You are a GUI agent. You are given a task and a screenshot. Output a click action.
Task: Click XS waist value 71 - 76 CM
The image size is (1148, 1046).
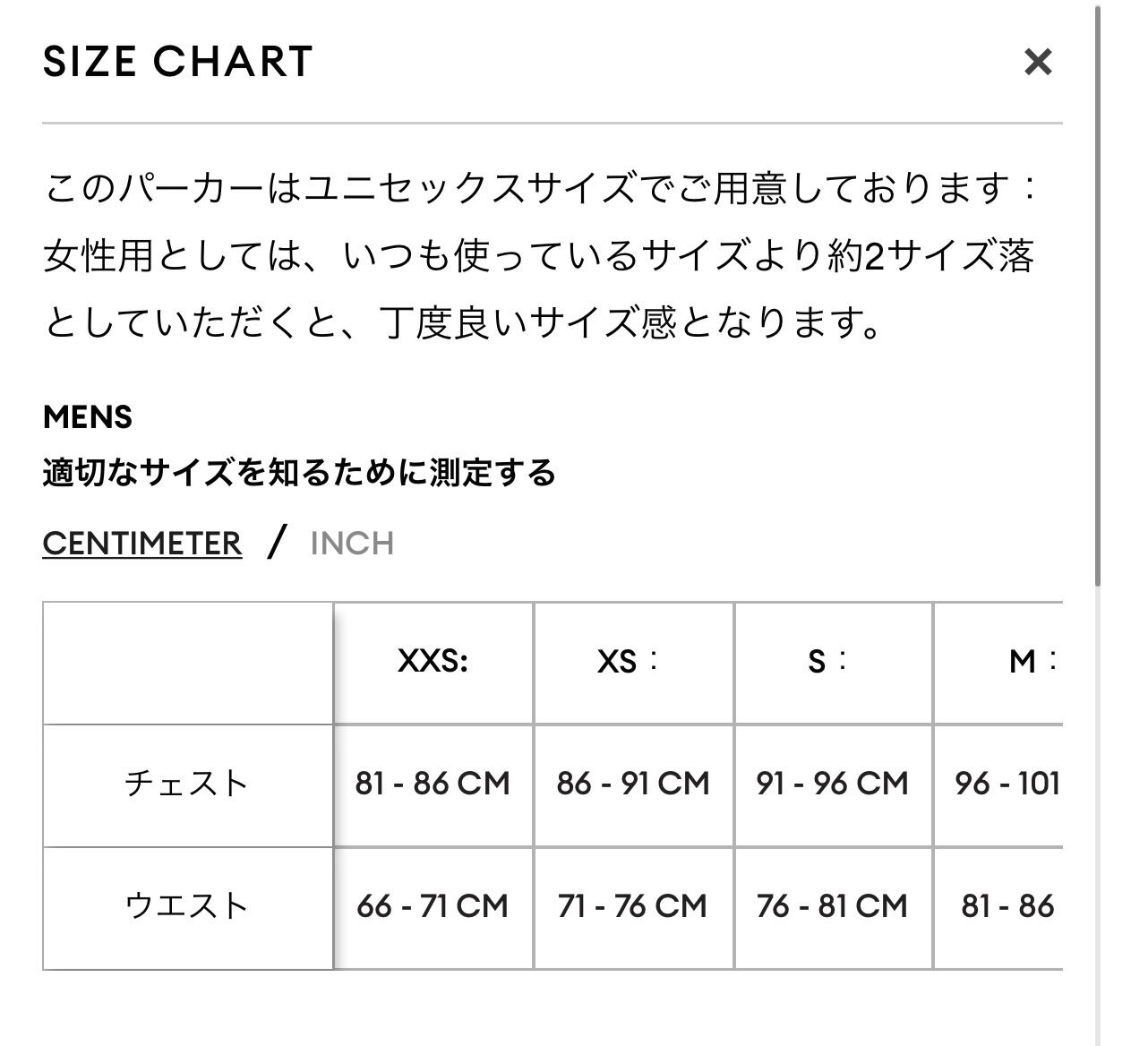click(632, 906)
